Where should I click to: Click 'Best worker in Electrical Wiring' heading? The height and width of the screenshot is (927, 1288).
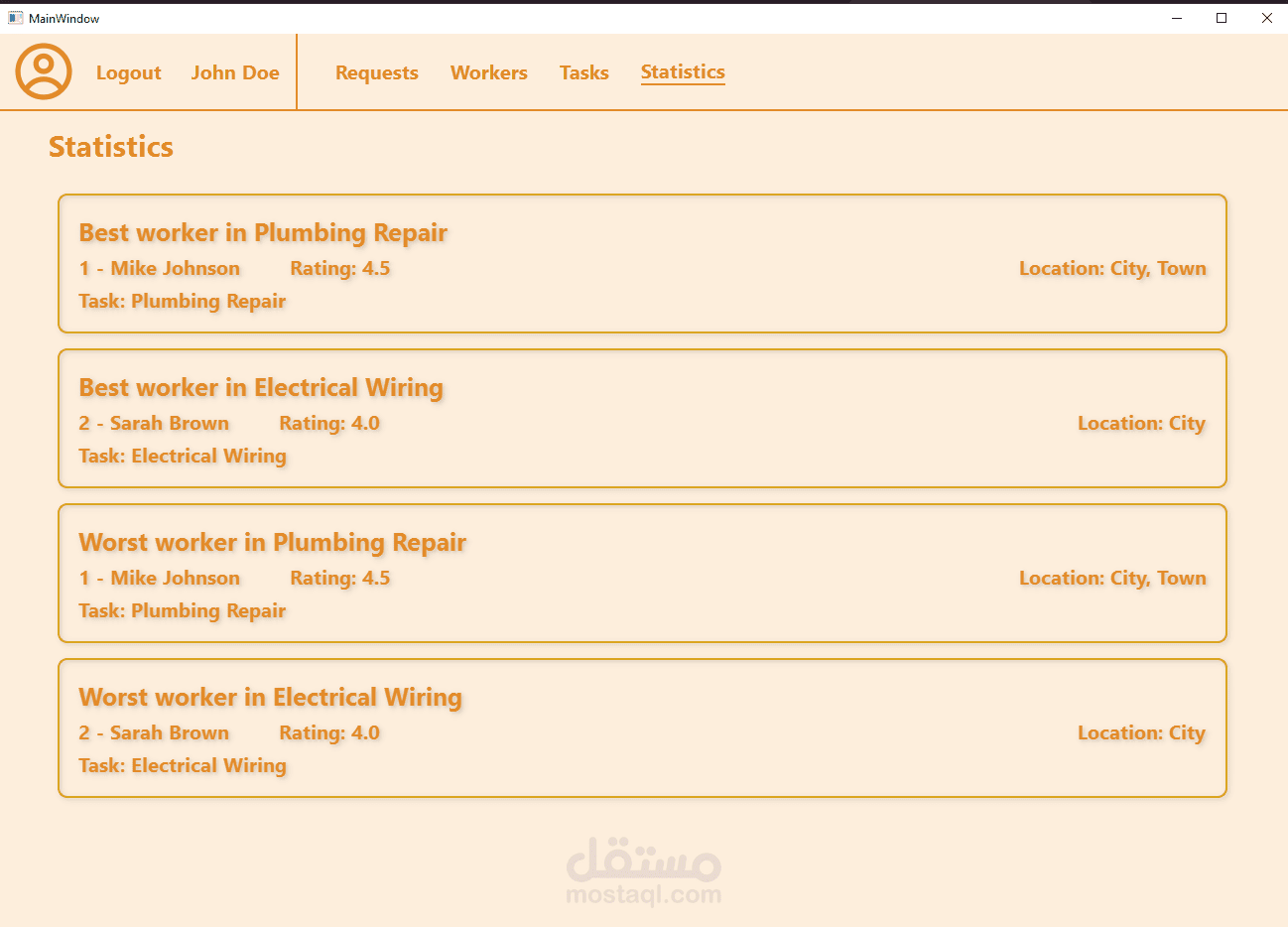click(x=261, y=387)
